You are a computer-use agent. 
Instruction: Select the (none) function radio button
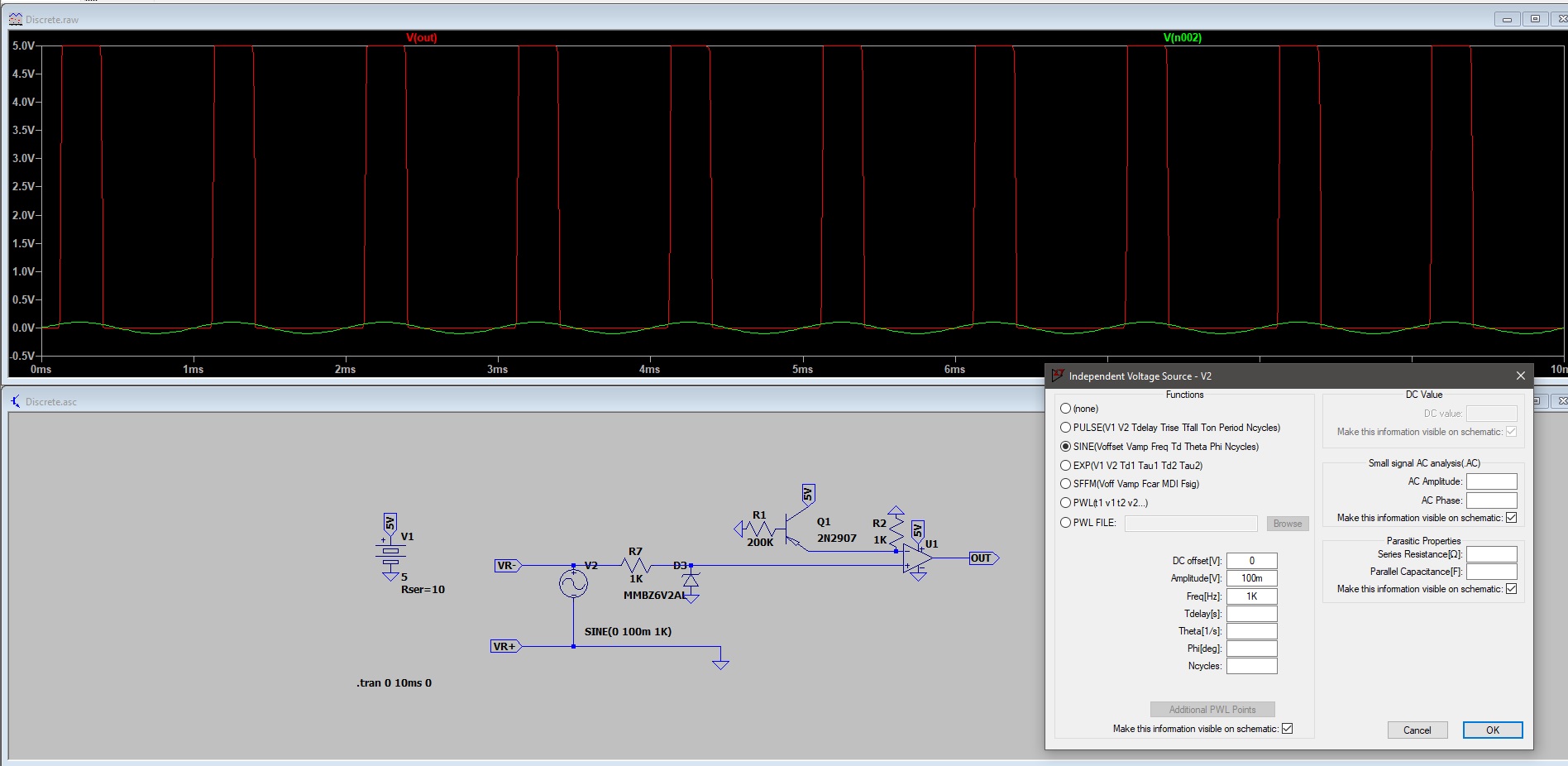1066,409
